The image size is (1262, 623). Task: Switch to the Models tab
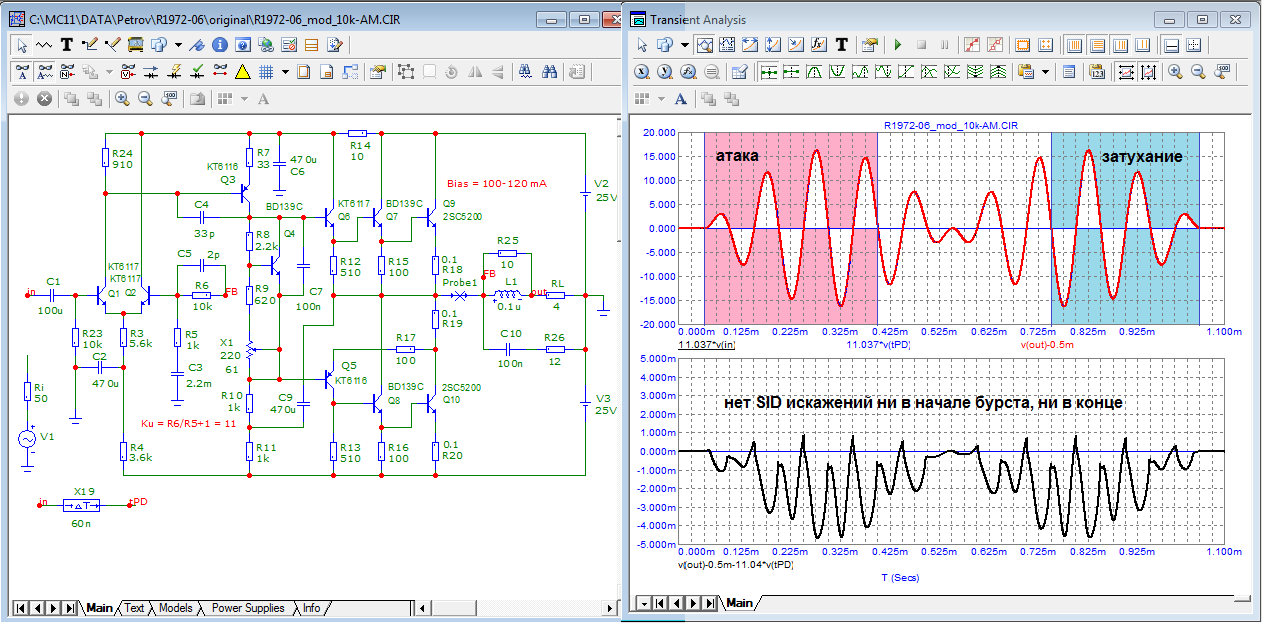pyautogui.click(x=175, y=608)
